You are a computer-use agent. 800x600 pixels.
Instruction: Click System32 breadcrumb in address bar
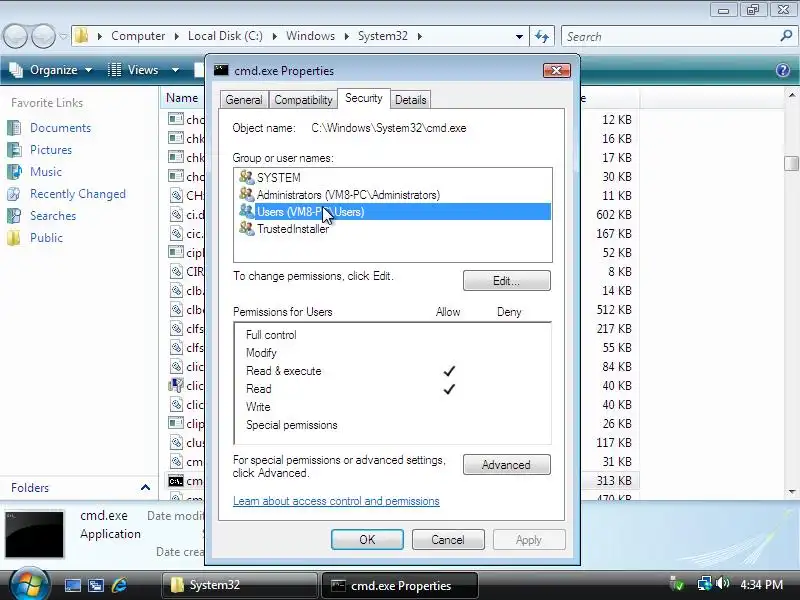[x=383, y=36]
